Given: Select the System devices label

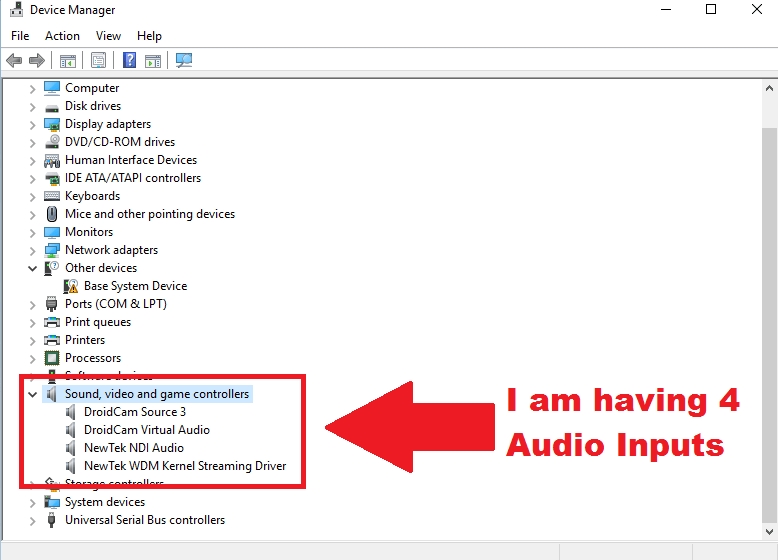Looking at the screenshot, I should 105,502.
